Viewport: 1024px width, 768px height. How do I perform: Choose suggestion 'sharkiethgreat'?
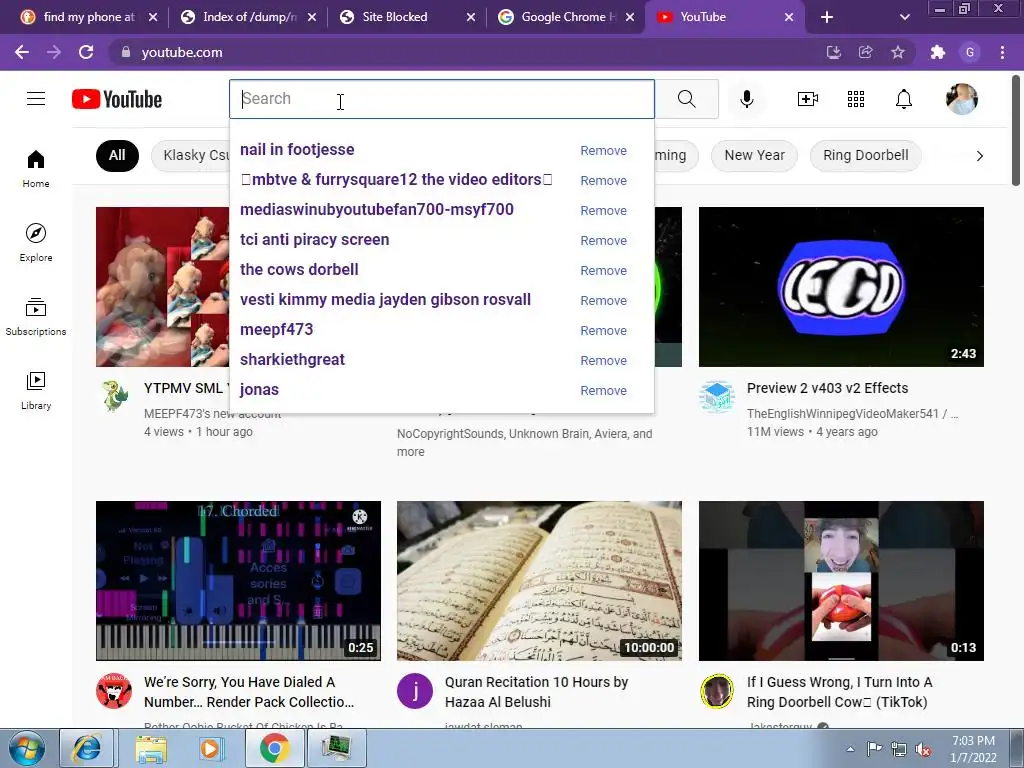coord(292,360)
